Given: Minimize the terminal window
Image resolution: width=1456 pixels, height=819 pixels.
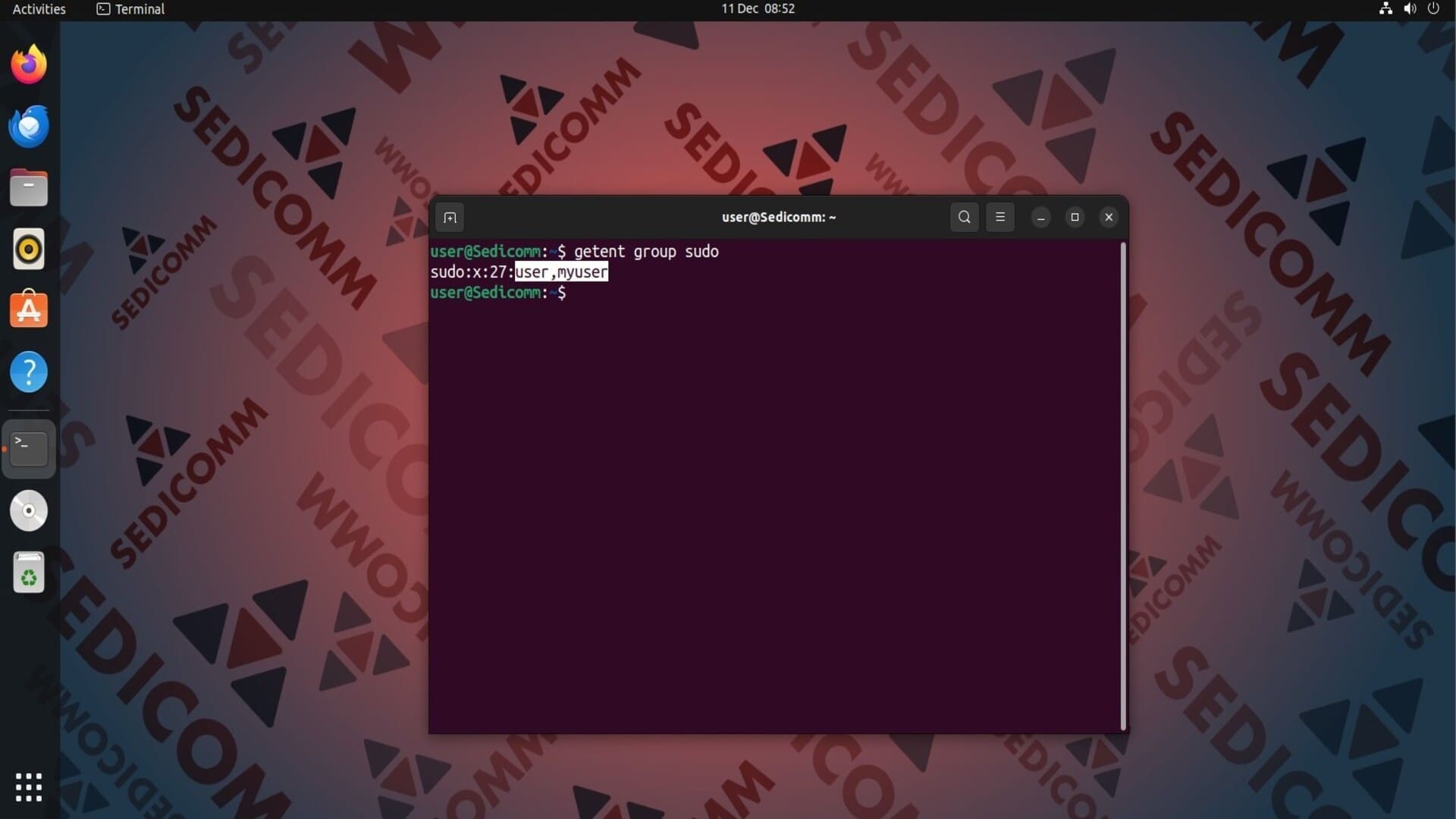Looking at the screenshot, I should [x=1040, y=218].
